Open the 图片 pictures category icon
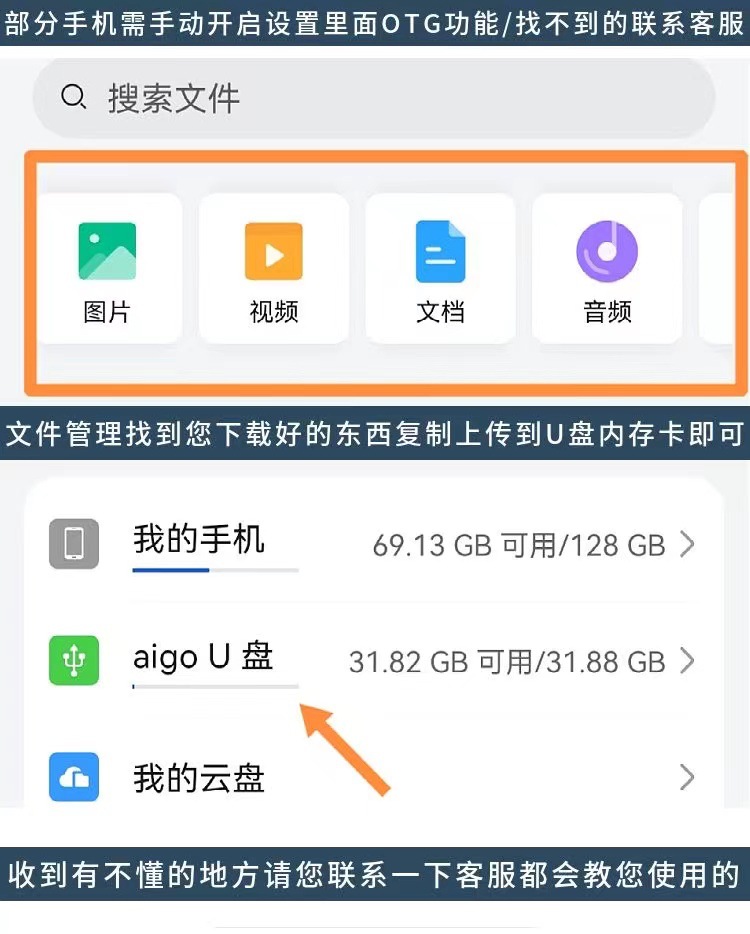Image resolution: width=750 pixels, height=934 pixels. 107,251
